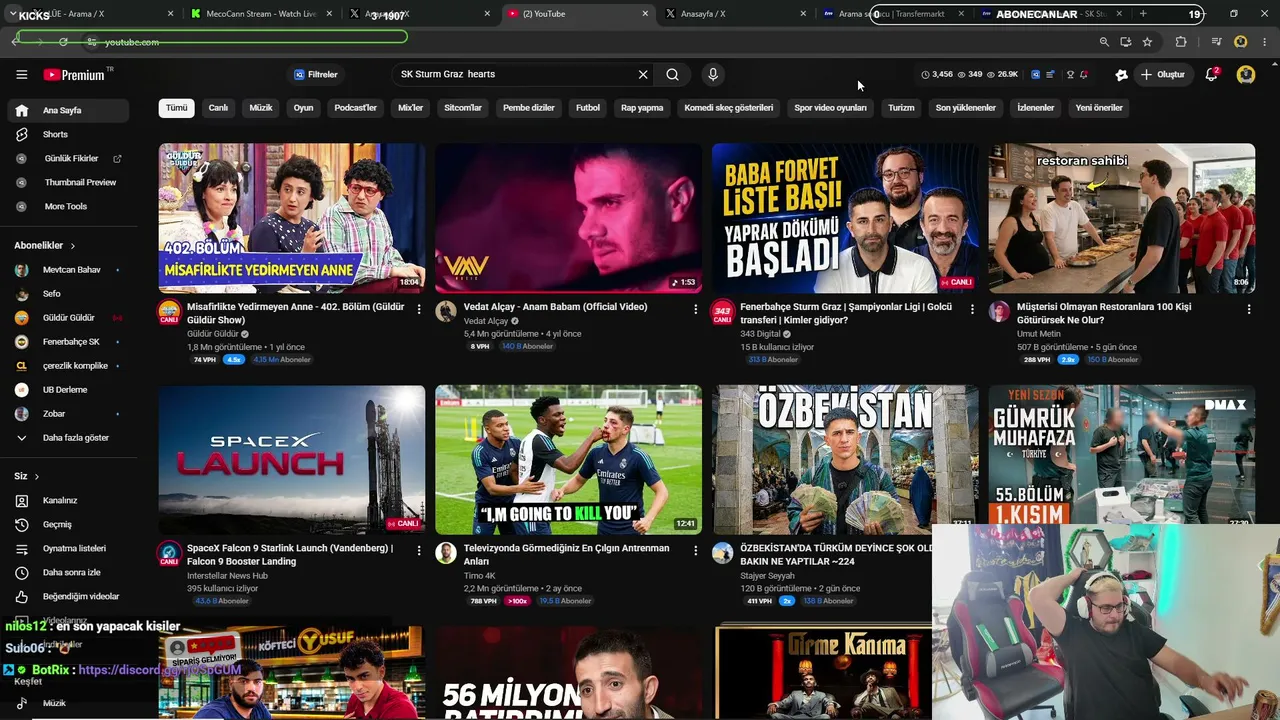Open More Tools in sidebar
This screenshot has height=720, width=1280.
point(66,206)
